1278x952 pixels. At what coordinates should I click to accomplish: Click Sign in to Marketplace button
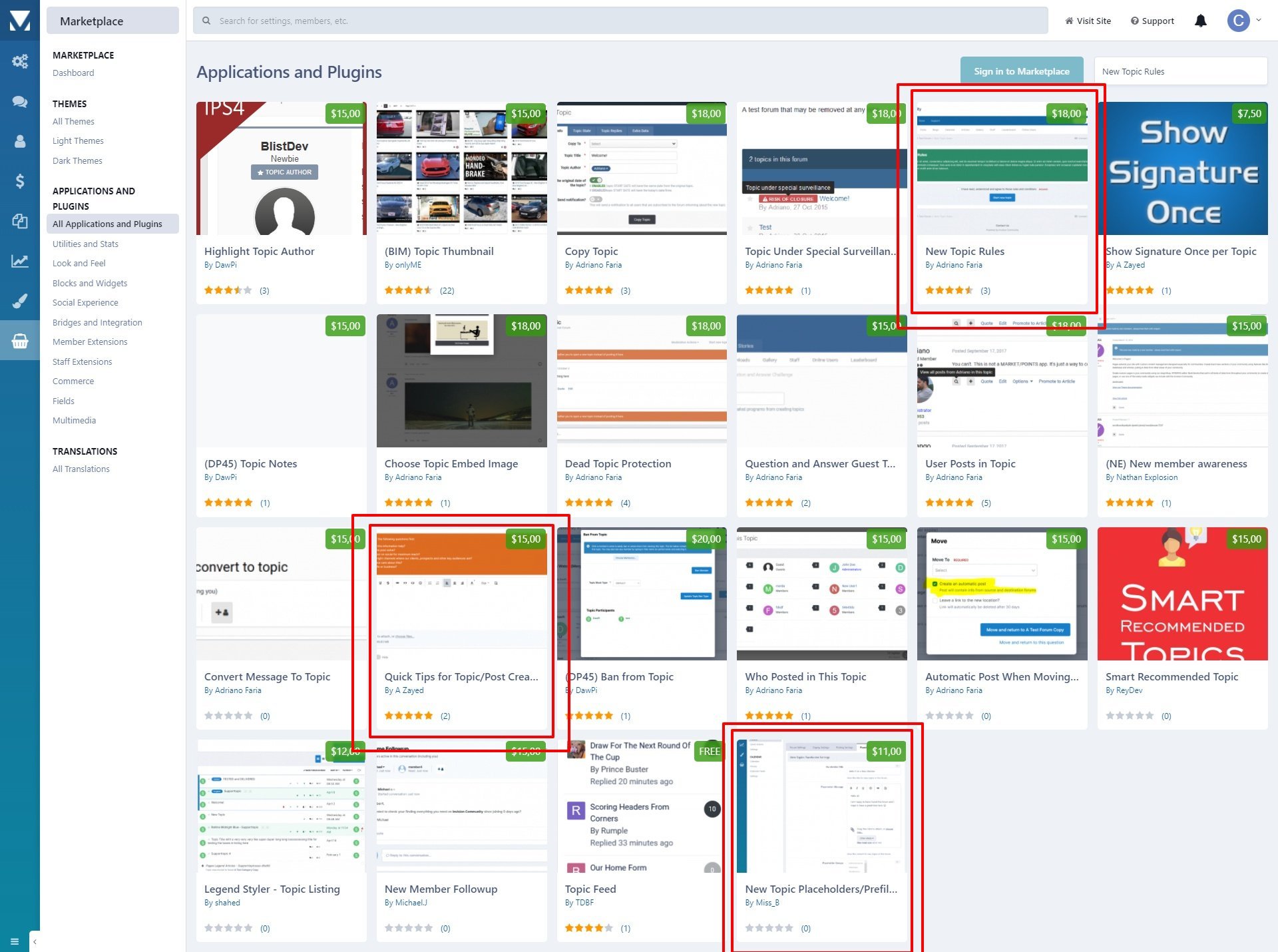click(1021, 71)
